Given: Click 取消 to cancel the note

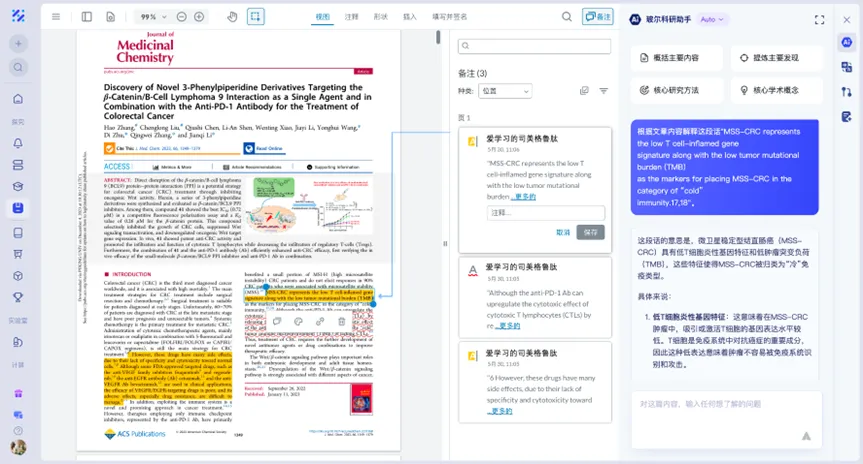Looking at the screenshot, I should point(563,232).
